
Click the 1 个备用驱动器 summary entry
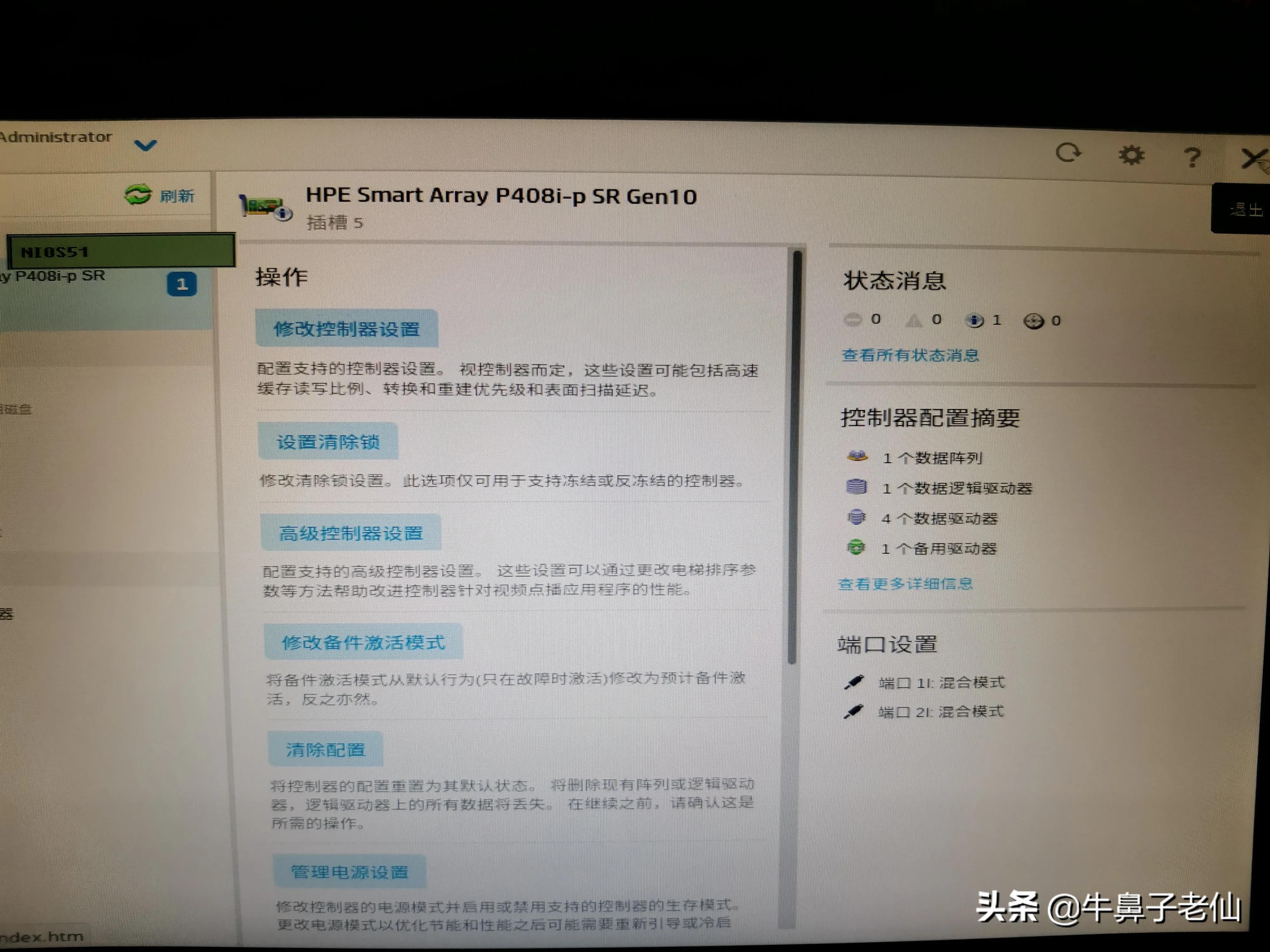coord(939,549)
